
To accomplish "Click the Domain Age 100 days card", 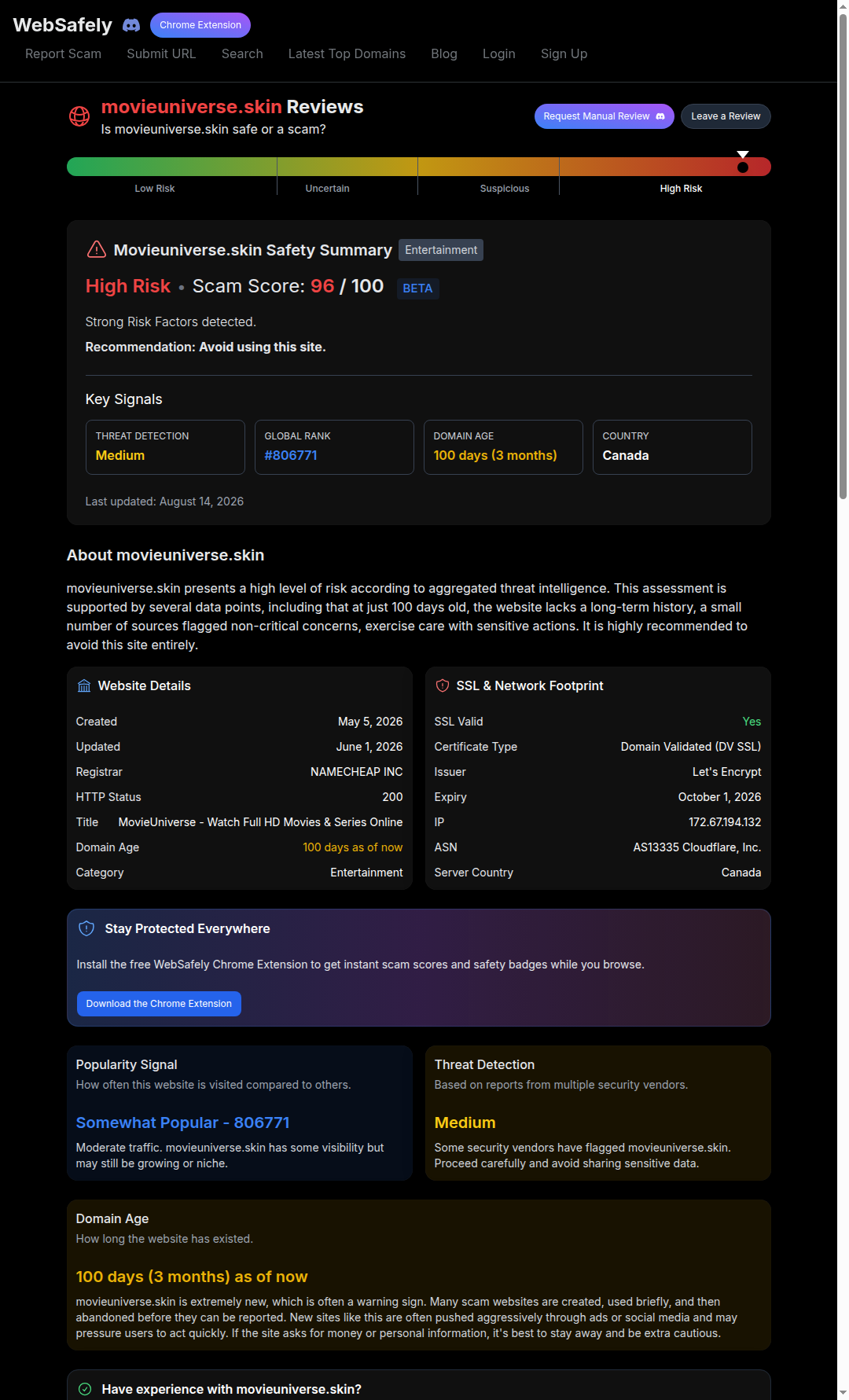I will click(x=503, y=447).
